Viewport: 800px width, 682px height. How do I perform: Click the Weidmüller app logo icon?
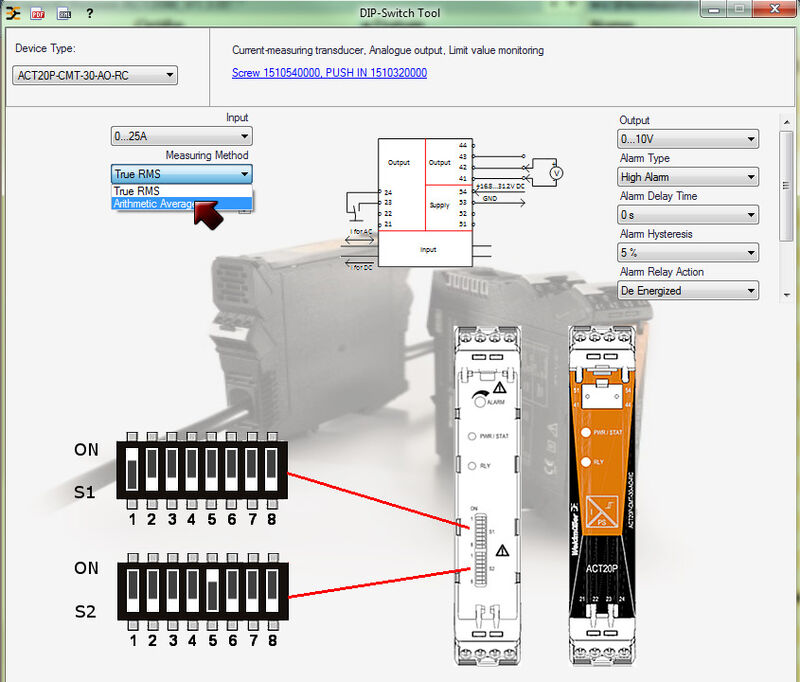tap(13, 13)
